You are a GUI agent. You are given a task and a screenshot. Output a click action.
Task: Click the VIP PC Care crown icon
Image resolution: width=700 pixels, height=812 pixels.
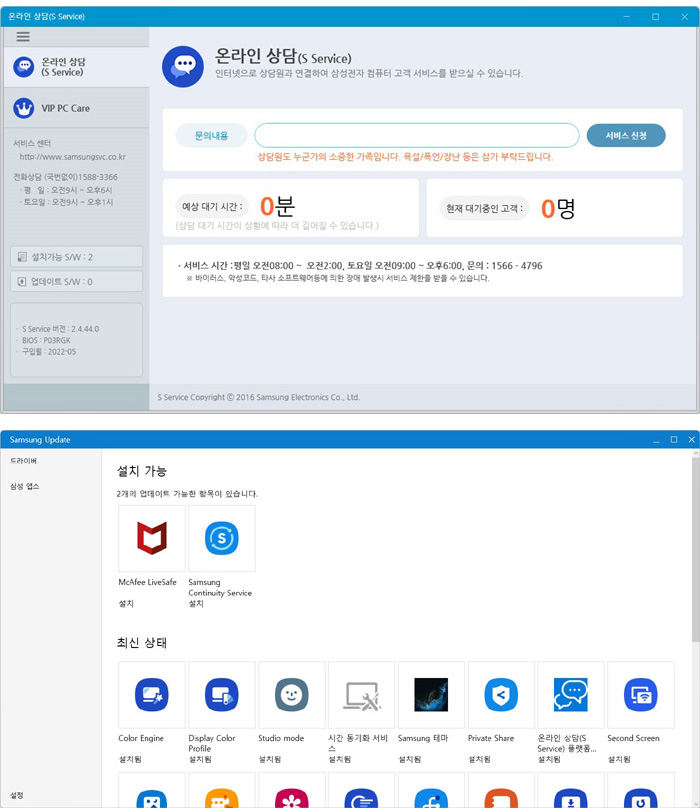click(24, 108)
